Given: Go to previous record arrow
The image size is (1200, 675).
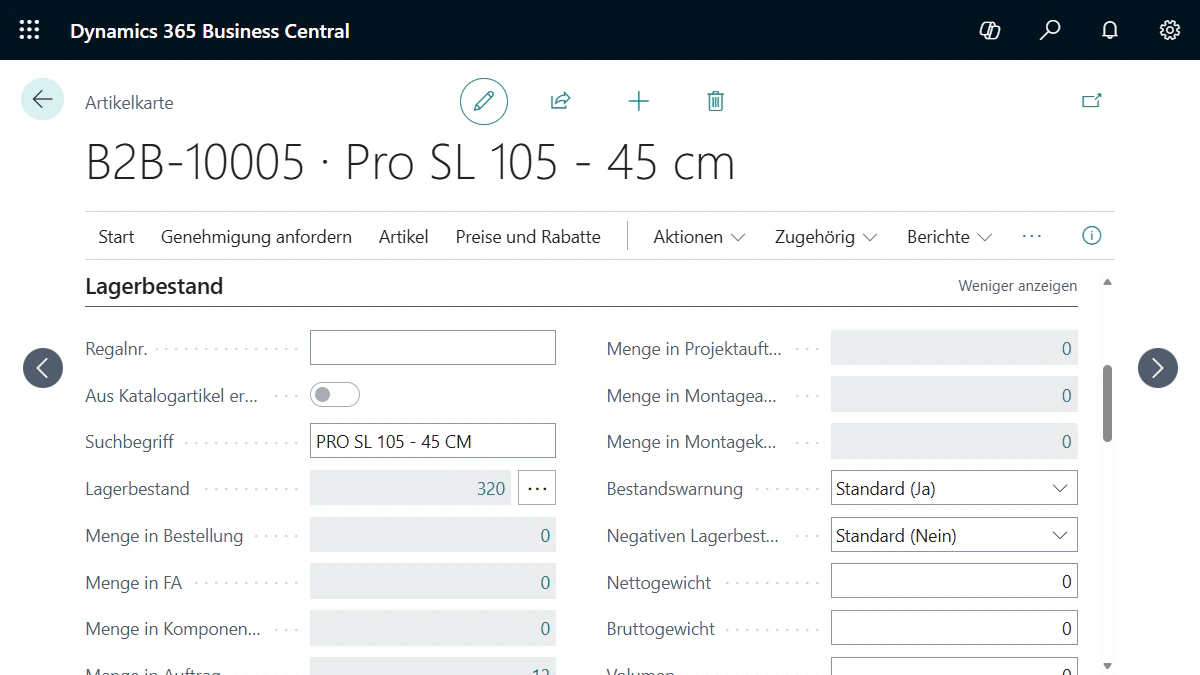Looking at the screenshot, I should tap(43, 368).
